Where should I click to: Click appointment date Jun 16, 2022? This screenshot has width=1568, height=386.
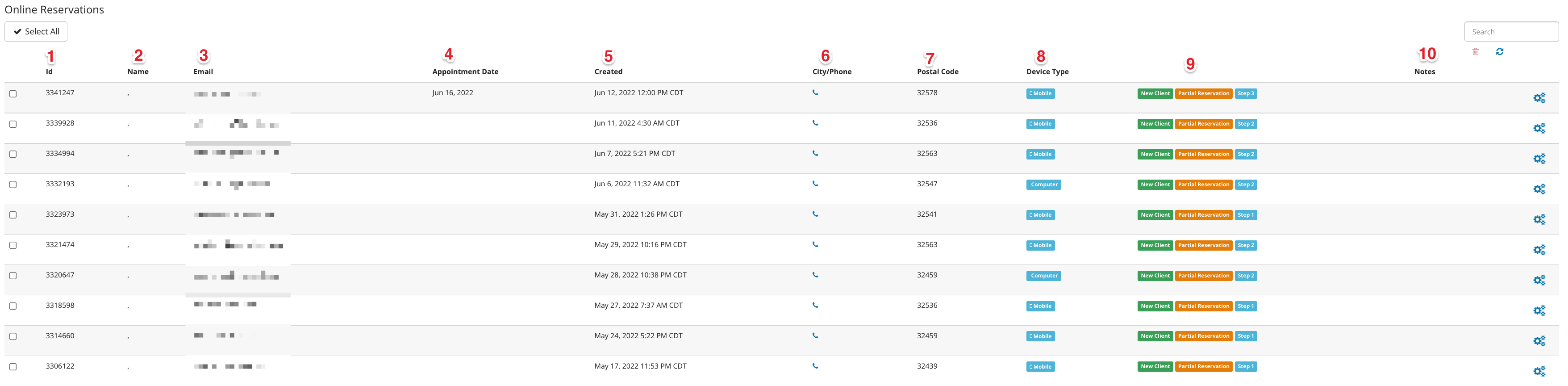[x=452, y=92]
